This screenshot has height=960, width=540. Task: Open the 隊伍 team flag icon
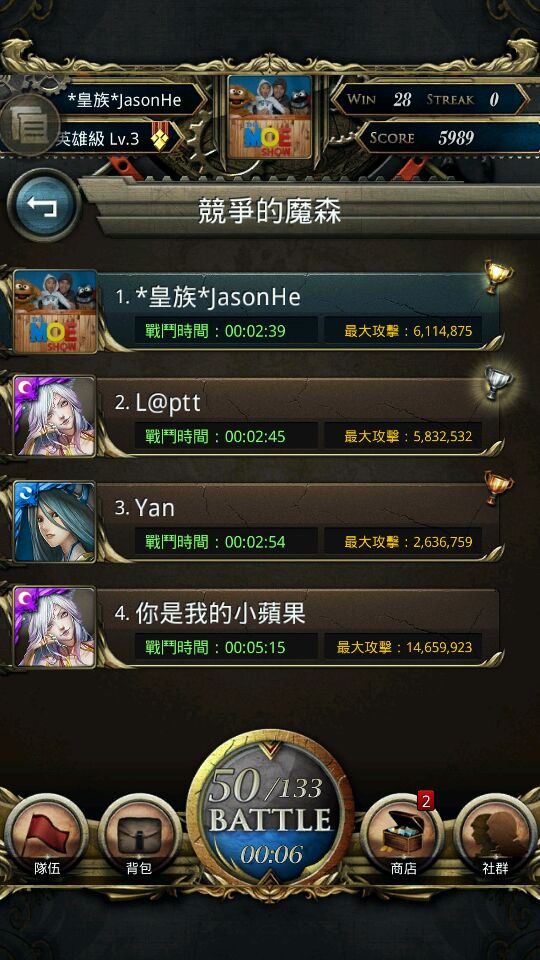click(x=47, y=836)
